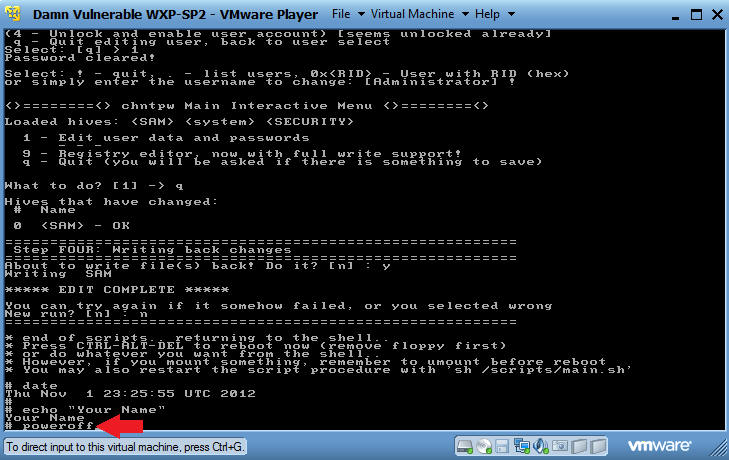Click the hard disk device icon
Viewport: 729px width, 460px height.
click(464, 447)
